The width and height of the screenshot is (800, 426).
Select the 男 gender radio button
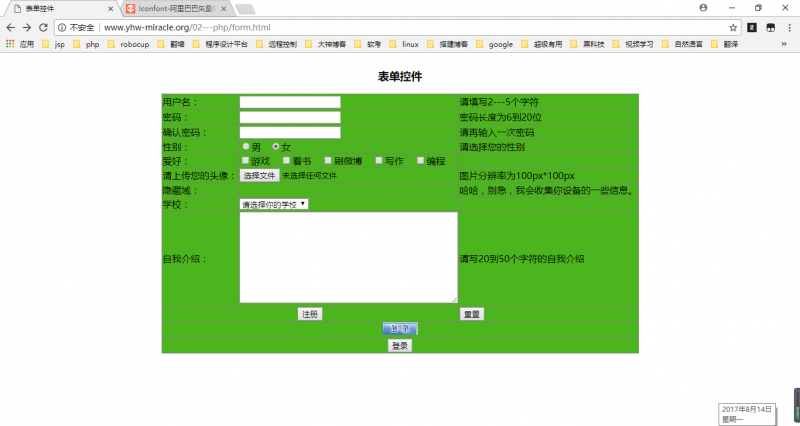tap(246, 146)
